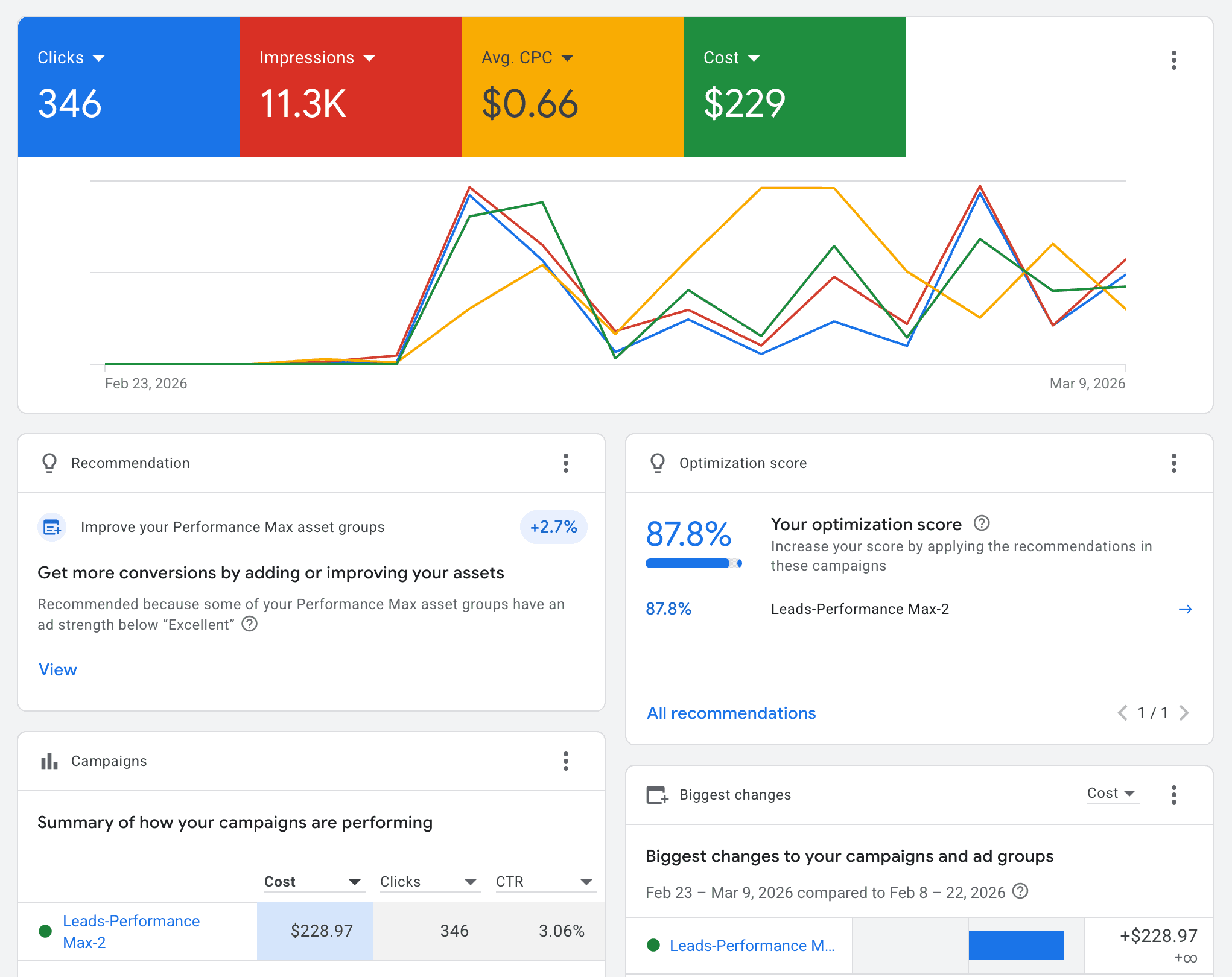1232x977 pixels.
Task: Open the Campaigns card three-dot menu
Action: click(x=566, y=761)
